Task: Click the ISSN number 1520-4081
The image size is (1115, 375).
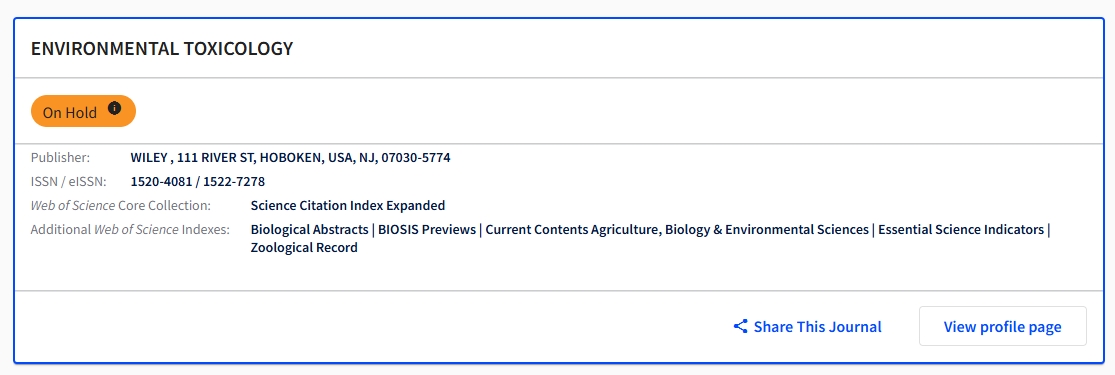Action: coord(161,181)
